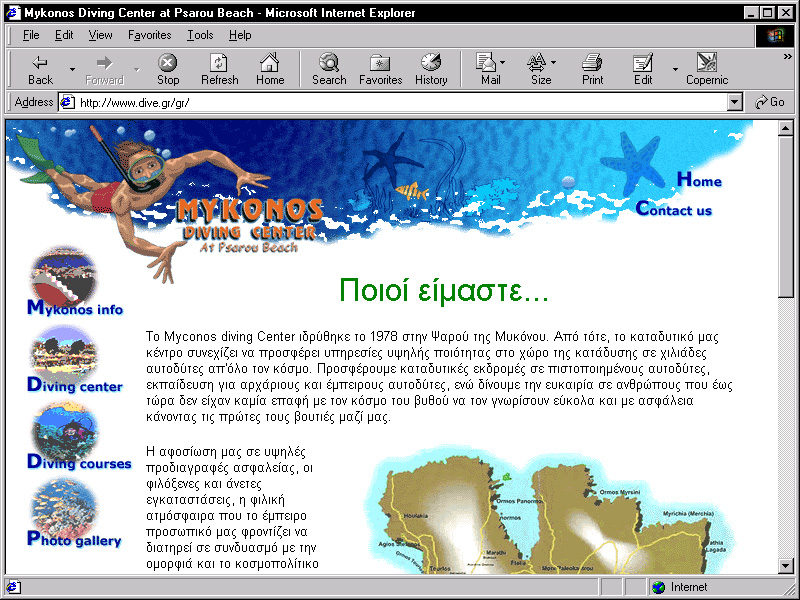Click the Mykonos Diving Center logo
This screenshot has height=600, width=800.
[250, 226]
